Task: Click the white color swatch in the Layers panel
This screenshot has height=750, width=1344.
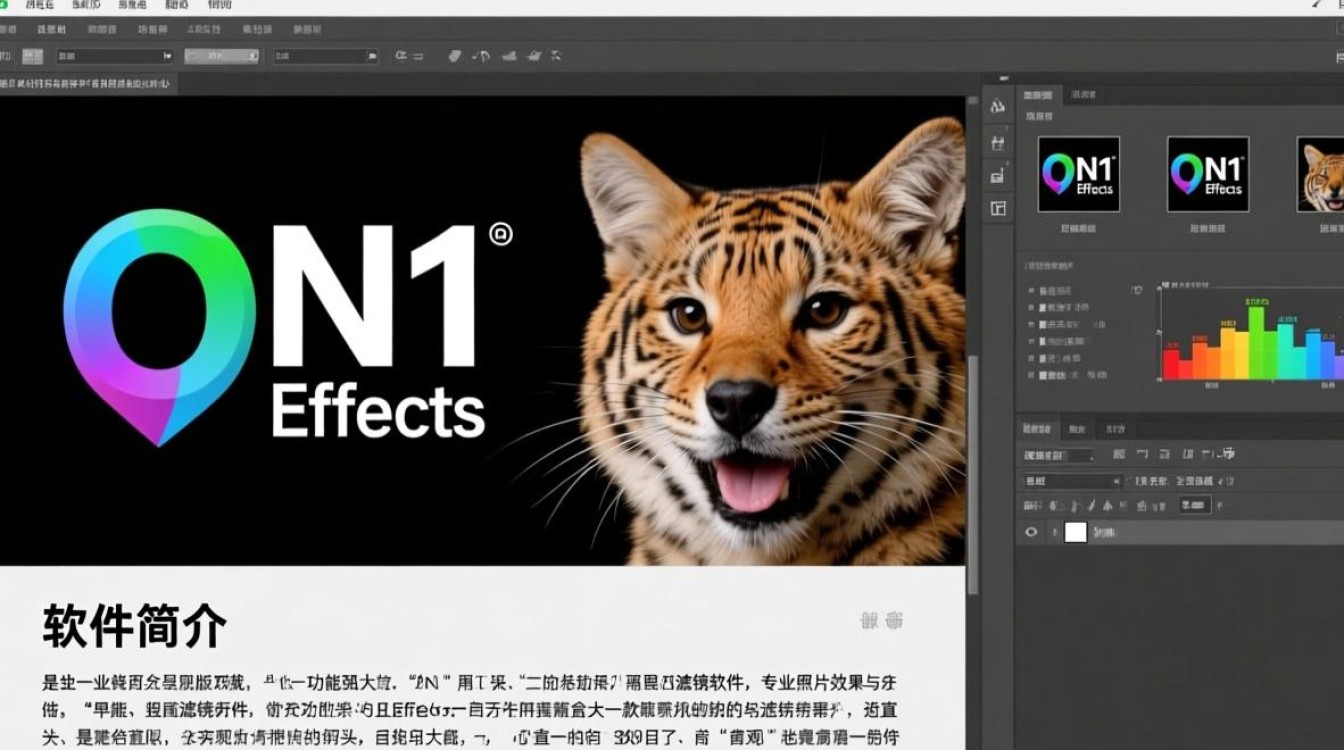Action: coord(1076,531)
